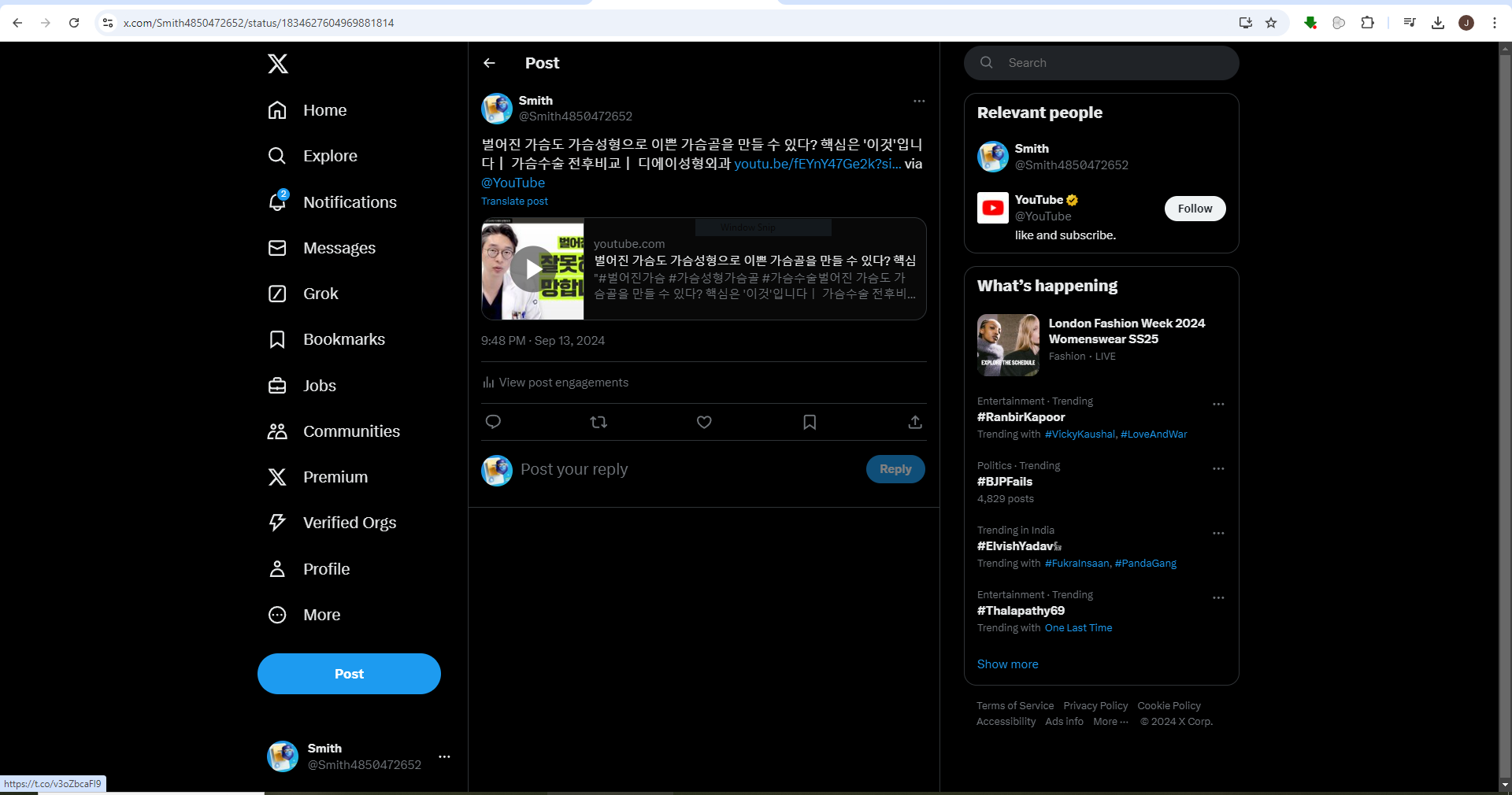The width and height of the screenshot is (1512, 795).
Task: Open Chrome three-dot menu
Action: pyautogui.click(x=1495, y=23)
